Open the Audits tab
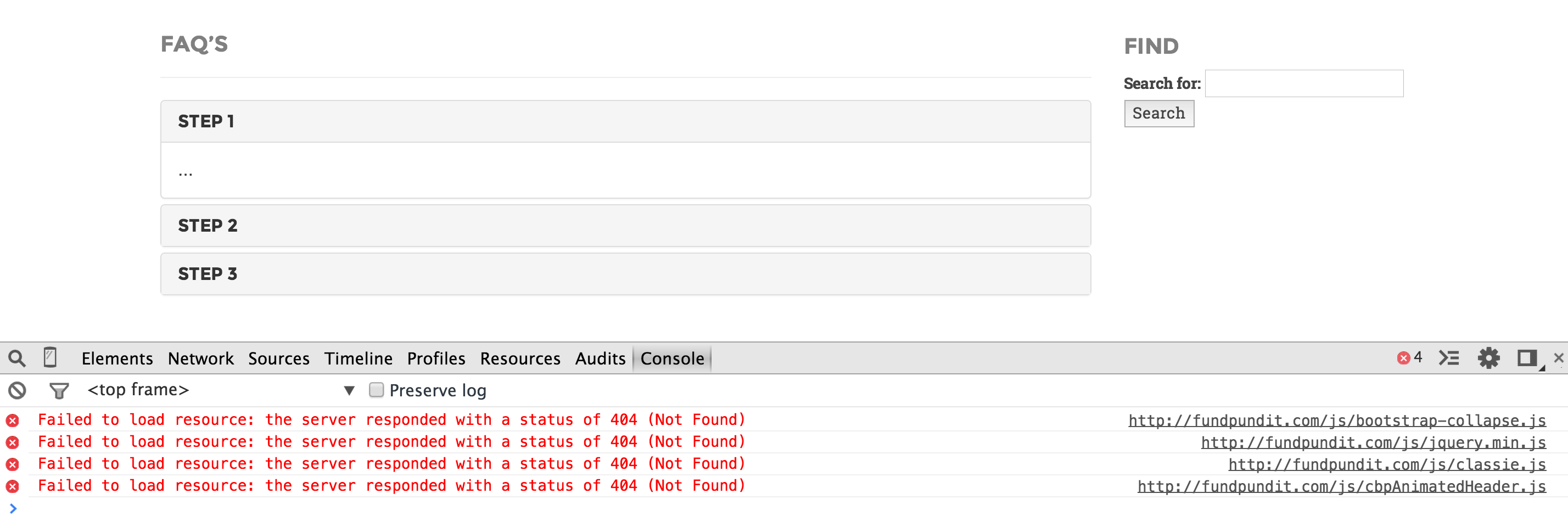The width and height of the screenshot is (1568, 527). (x=600, y=358)
